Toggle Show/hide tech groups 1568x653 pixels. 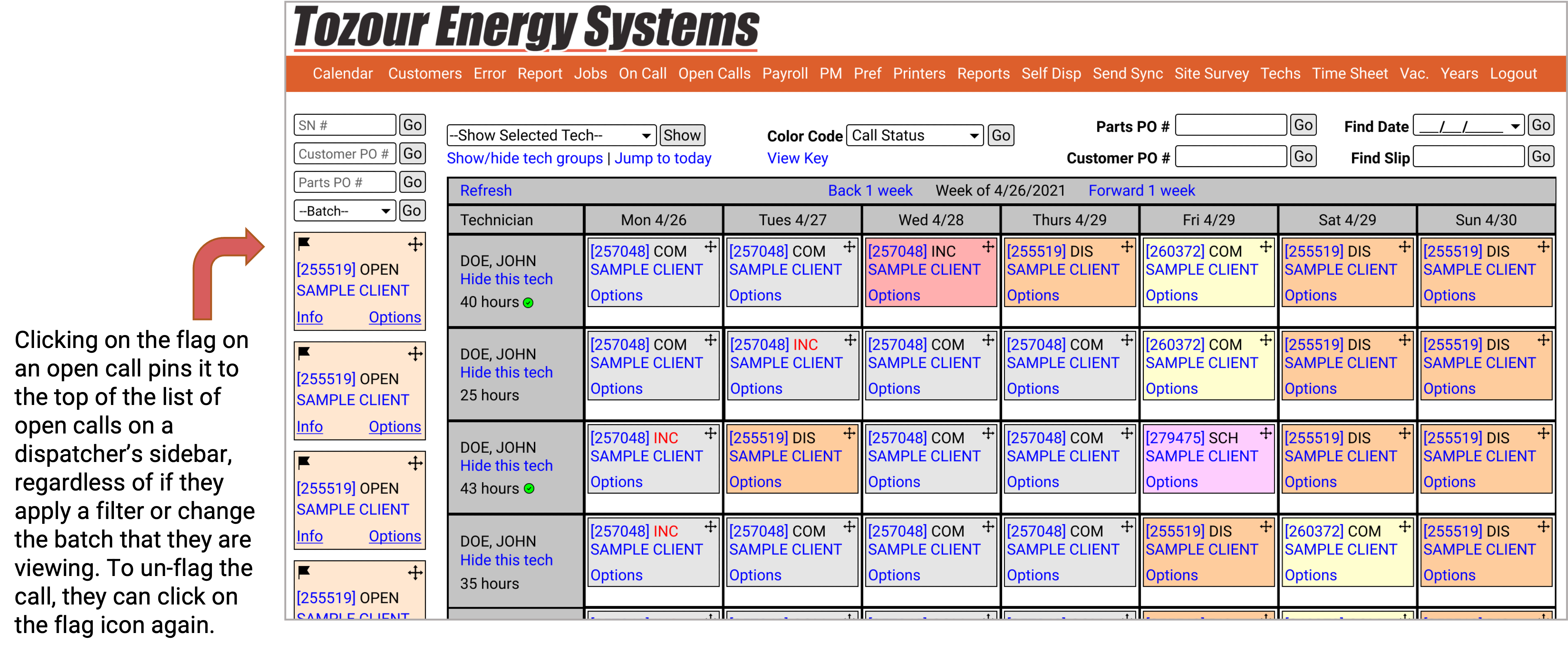click(x=524, y=158)
